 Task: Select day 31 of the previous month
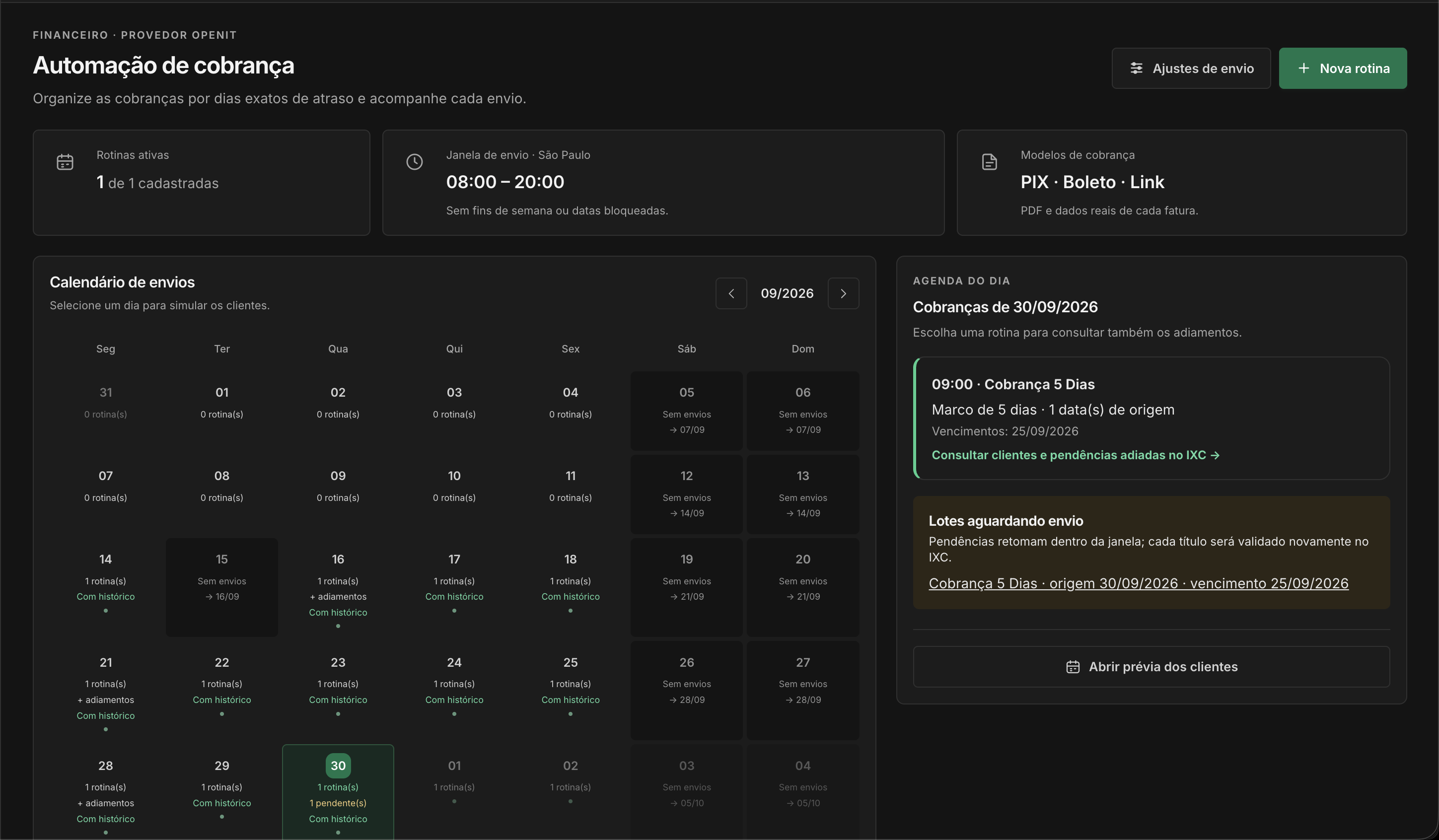click(x=106, y=411)
